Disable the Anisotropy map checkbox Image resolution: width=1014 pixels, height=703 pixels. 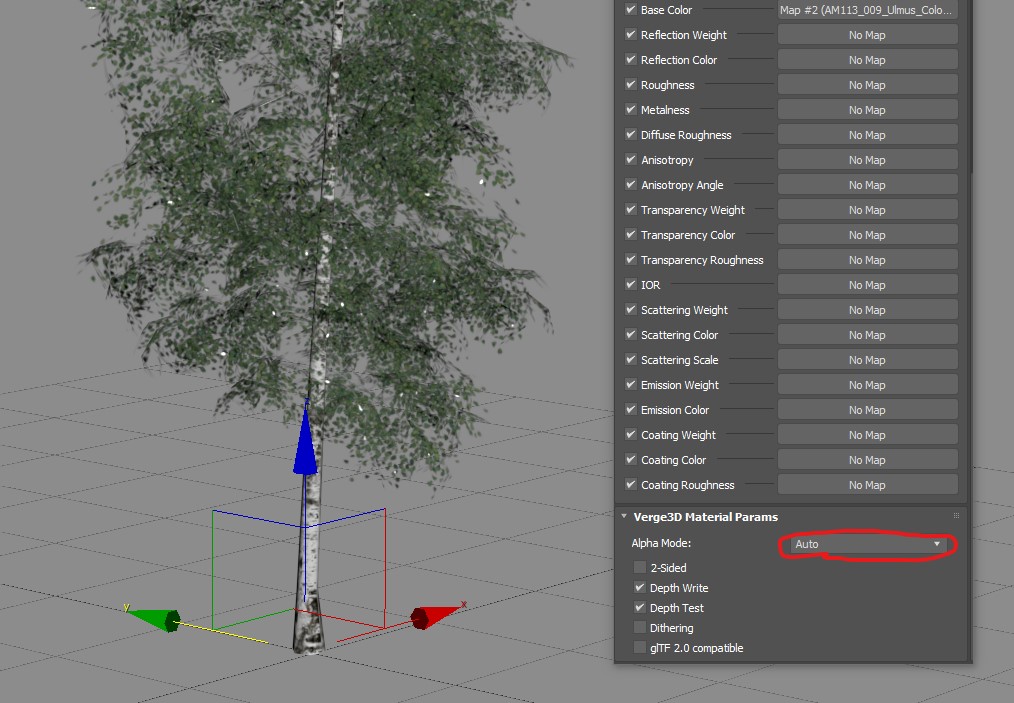[631, 160]
